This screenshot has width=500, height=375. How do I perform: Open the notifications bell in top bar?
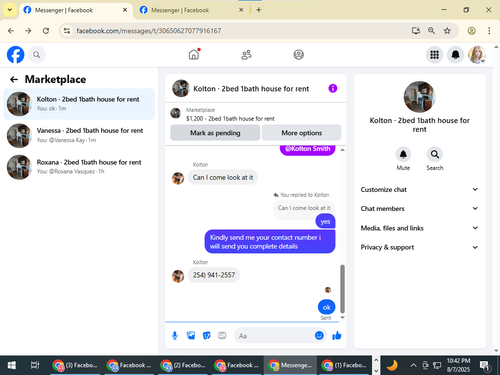pos(455,55)
